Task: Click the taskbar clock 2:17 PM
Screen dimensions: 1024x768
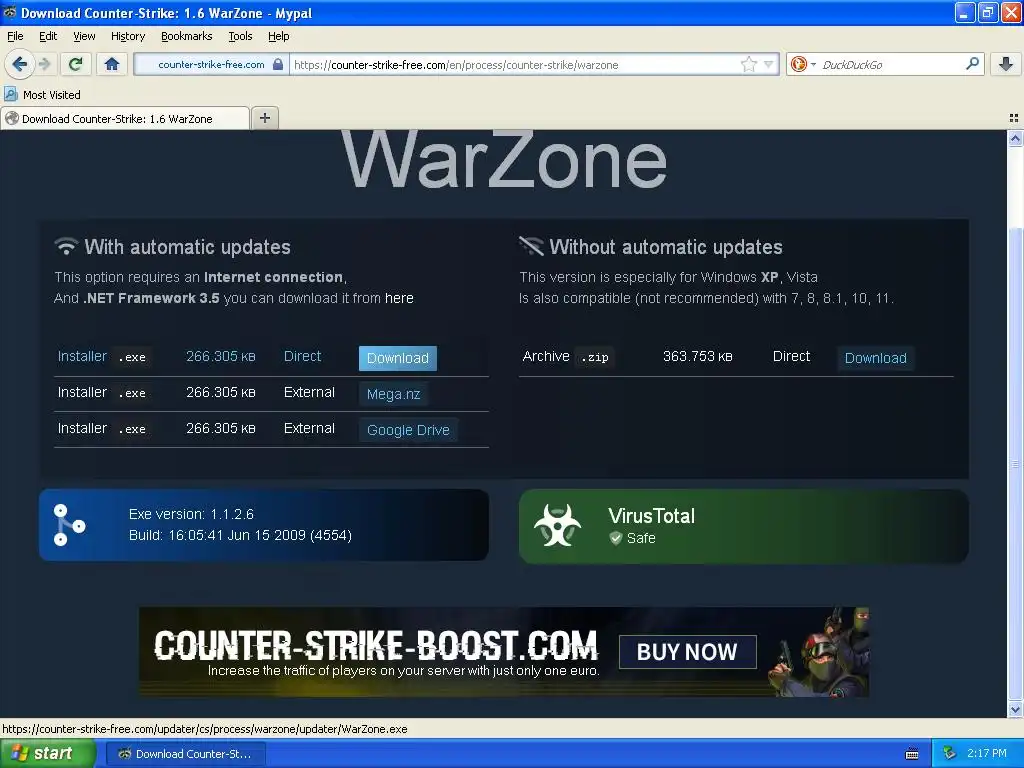Action: 987,754
